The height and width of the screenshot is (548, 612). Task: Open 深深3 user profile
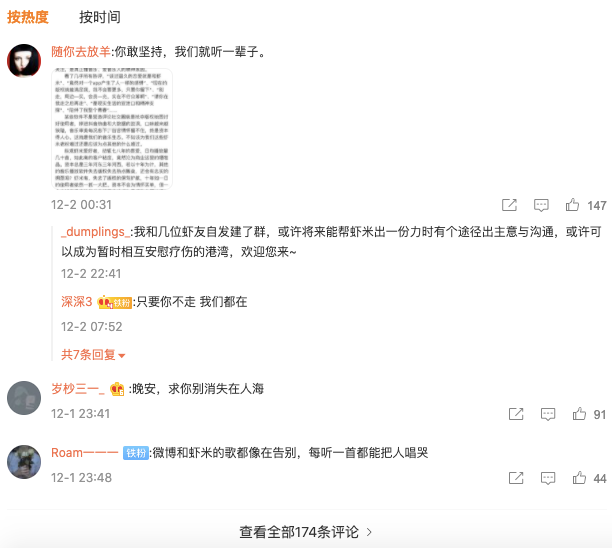click(76, 301)
